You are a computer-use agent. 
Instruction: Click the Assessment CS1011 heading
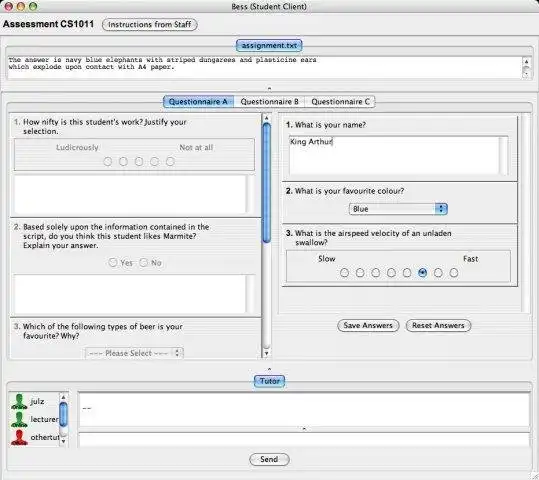tap(48, 24)
